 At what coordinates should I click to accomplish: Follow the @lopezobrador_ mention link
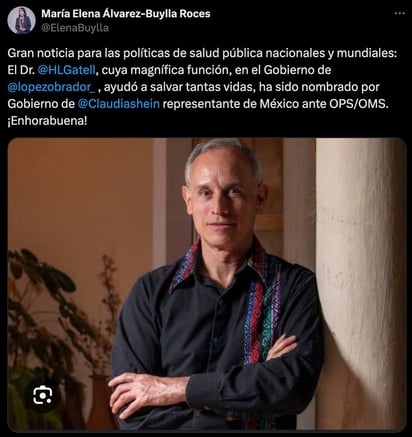(x=51, y=87)
